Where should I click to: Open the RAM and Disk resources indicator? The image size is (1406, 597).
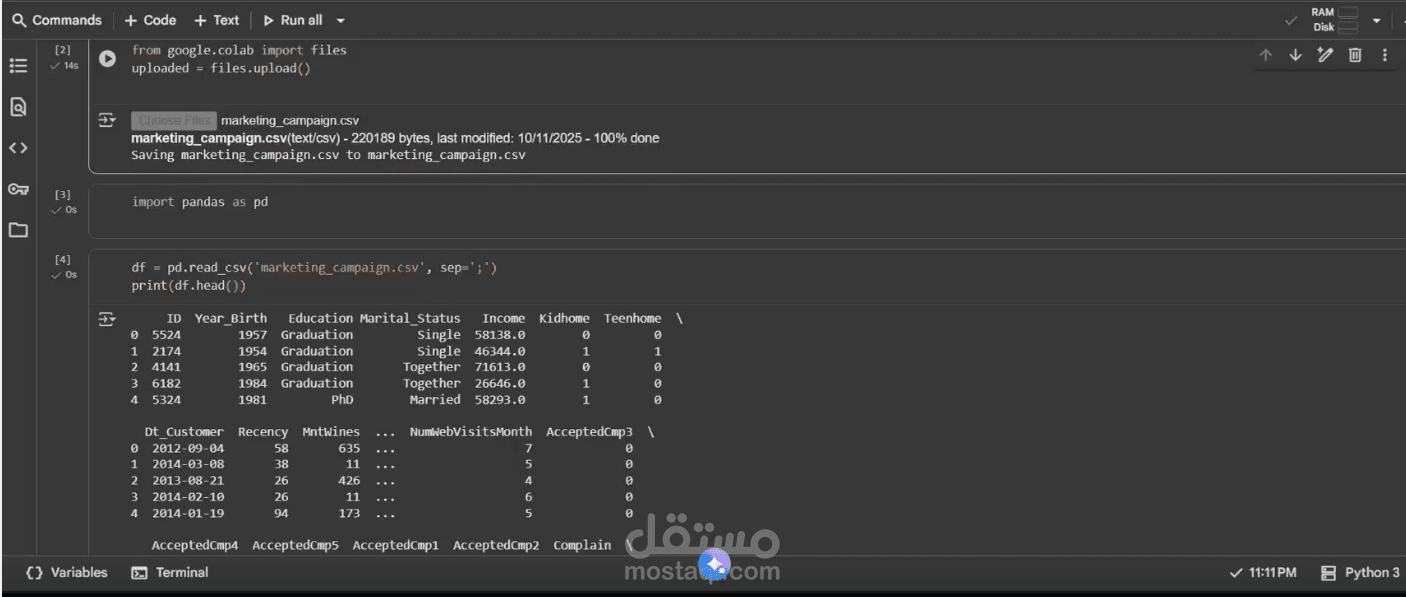(x=1335, y=20)
